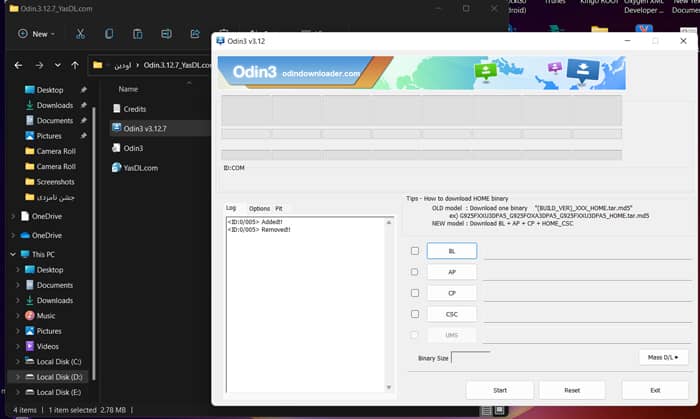Expand the first OneDrive node
The width and height of the screenshot is (700, 419).
click(x=13, y=216)
